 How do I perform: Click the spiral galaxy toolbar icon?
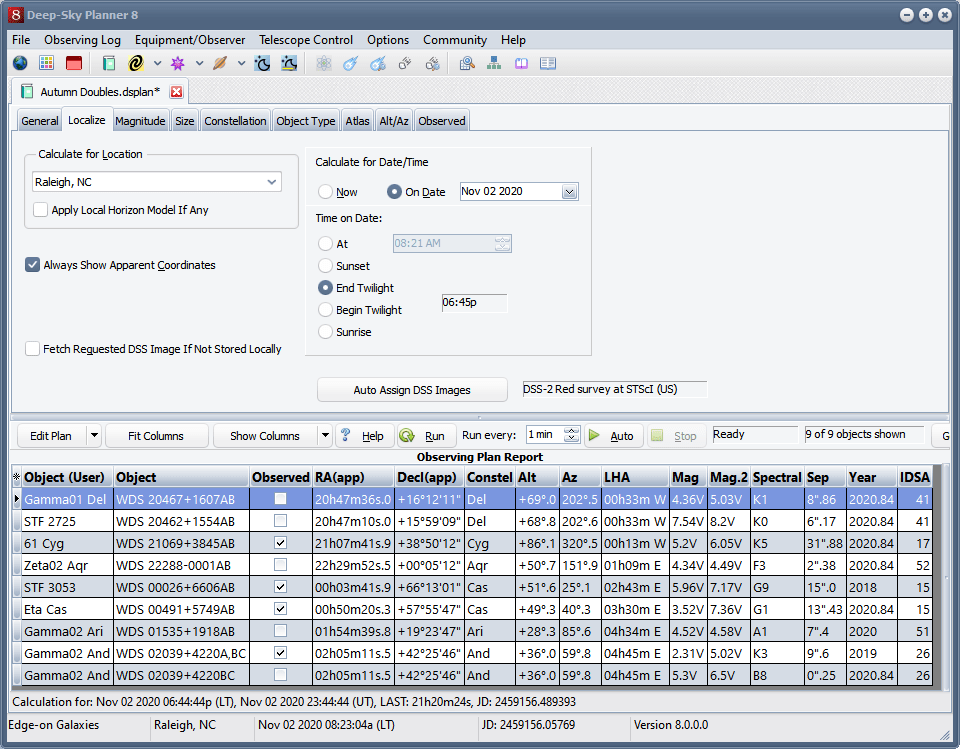click(136, 63)
